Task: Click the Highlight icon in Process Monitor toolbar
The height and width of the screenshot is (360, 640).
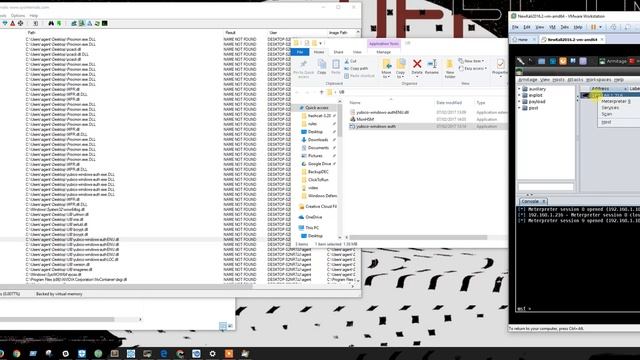Action: coord(13,23)
